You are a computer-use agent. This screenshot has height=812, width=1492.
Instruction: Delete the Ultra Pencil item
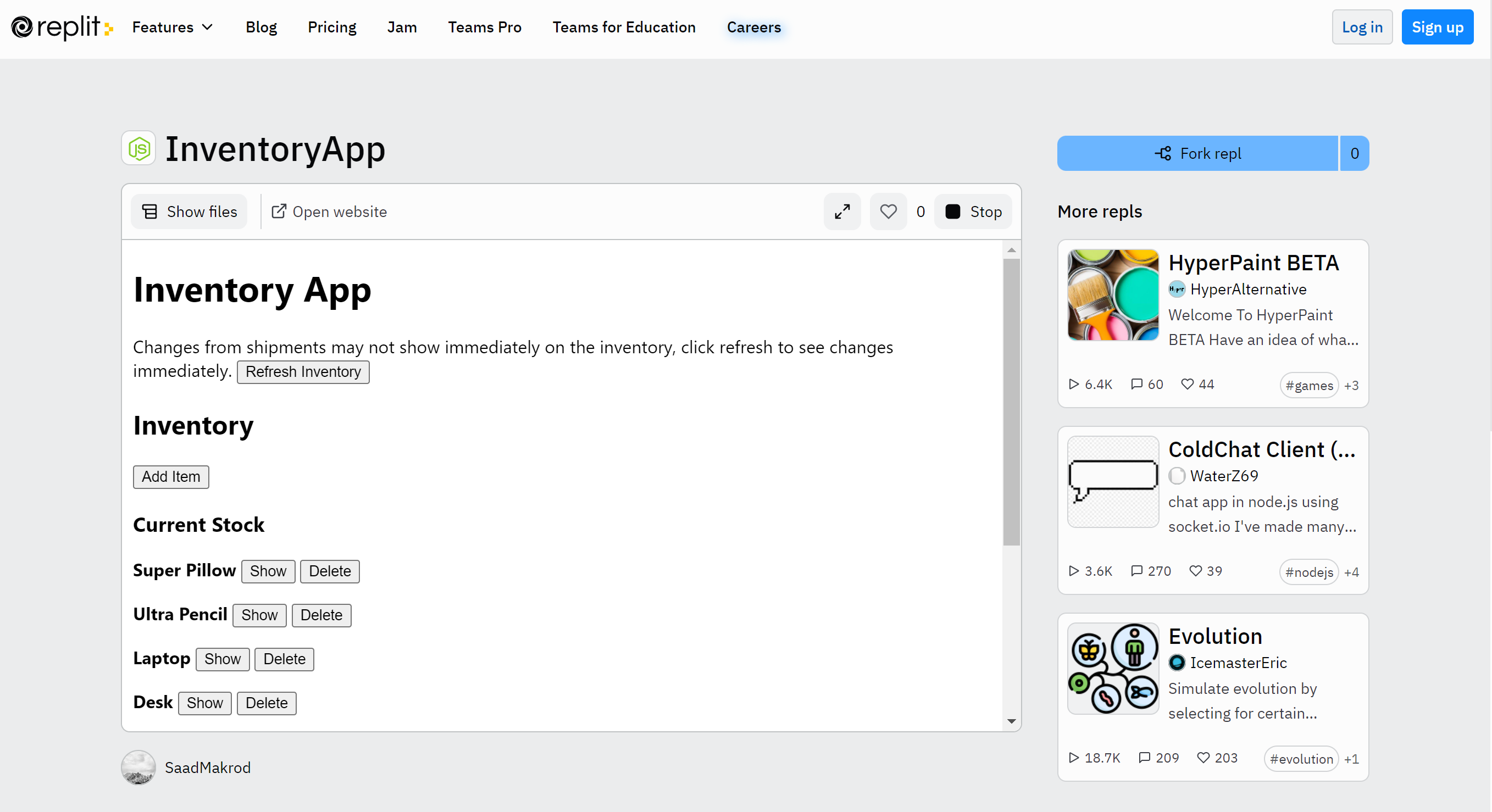pyautogui.click(x=321, y=615)
